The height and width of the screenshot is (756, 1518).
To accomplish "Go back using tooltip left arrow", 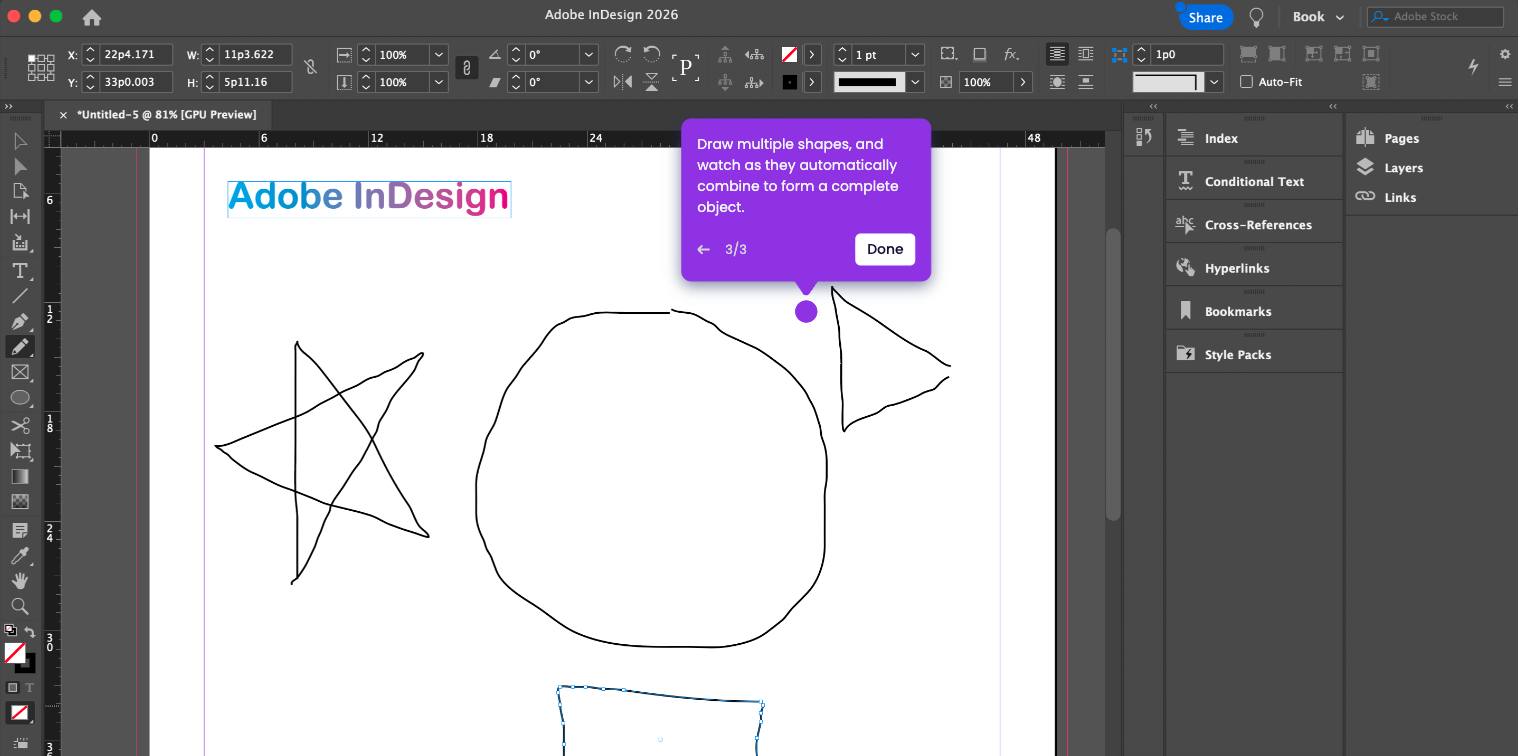I will point(703,249).
